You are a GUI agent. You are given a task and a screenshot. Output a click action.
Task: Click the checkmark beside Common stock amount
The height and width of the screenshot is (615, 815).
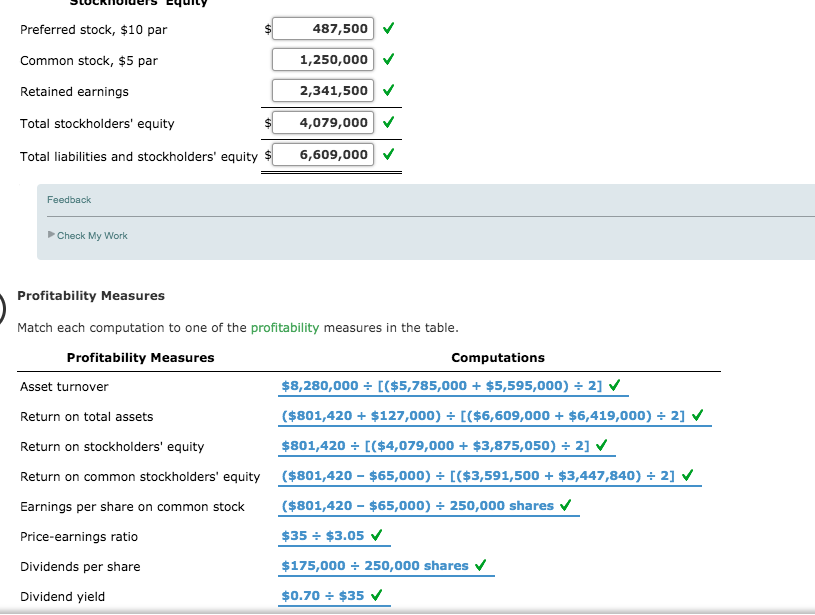[x=388, y=59]
